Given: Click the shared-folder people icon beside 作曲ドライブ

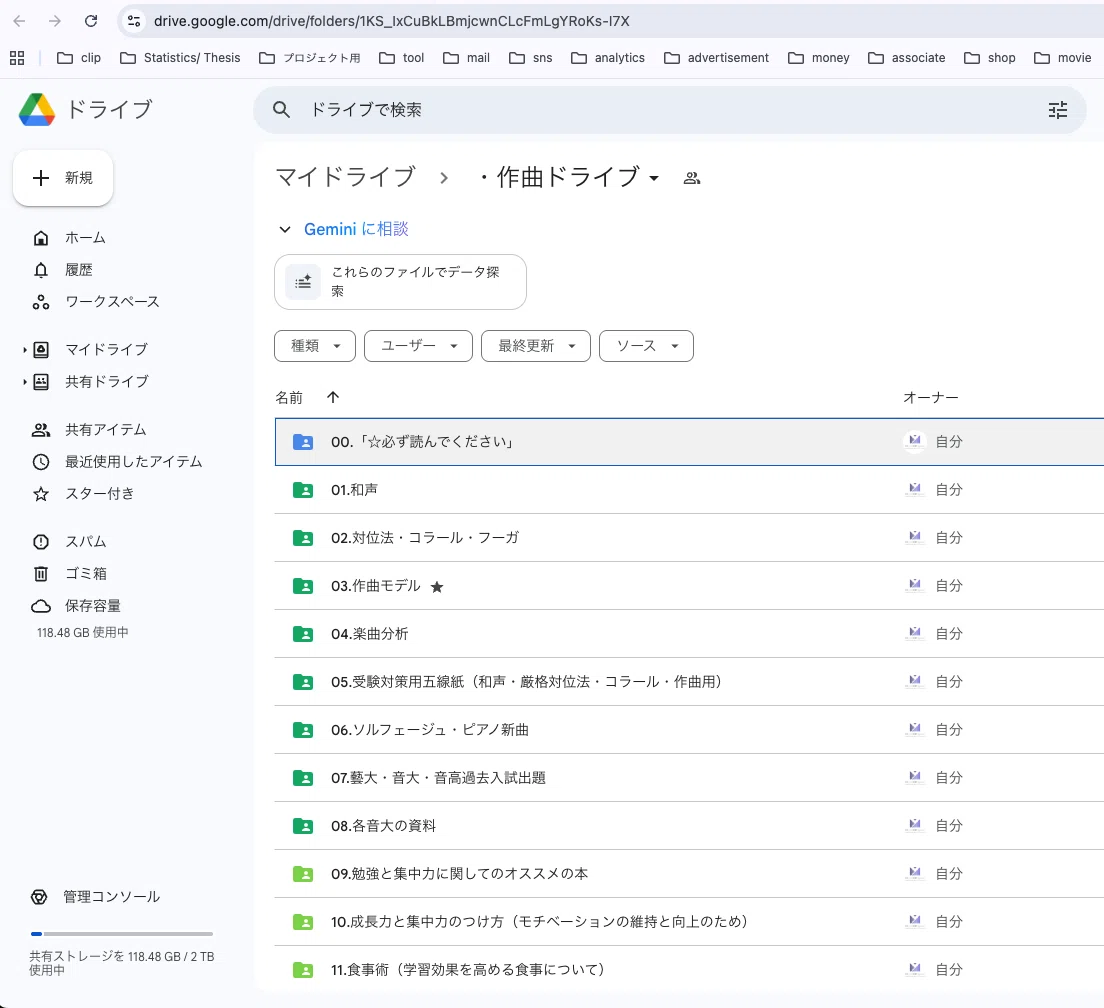Looking at the screenshot, I should (x=692, y=178).
